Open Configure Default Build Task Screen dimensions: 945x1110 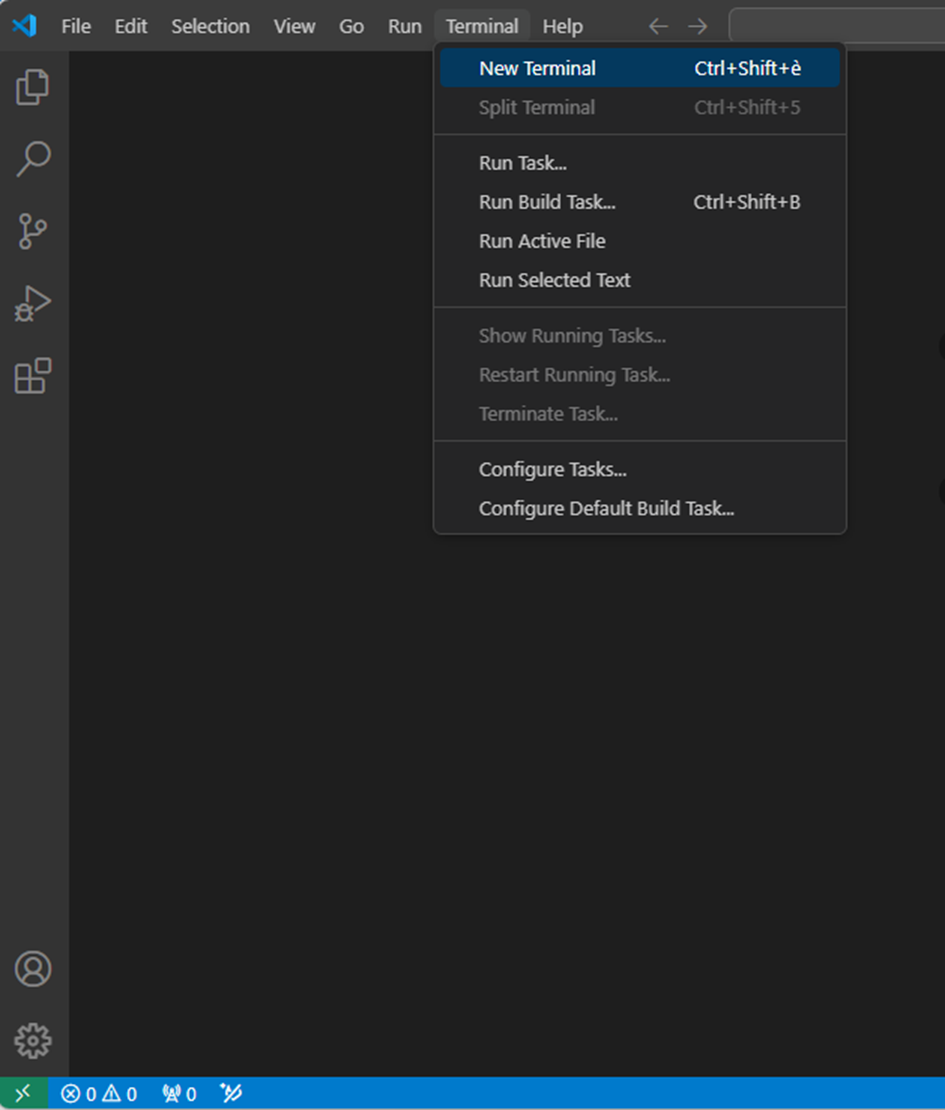tap(607, 508)
